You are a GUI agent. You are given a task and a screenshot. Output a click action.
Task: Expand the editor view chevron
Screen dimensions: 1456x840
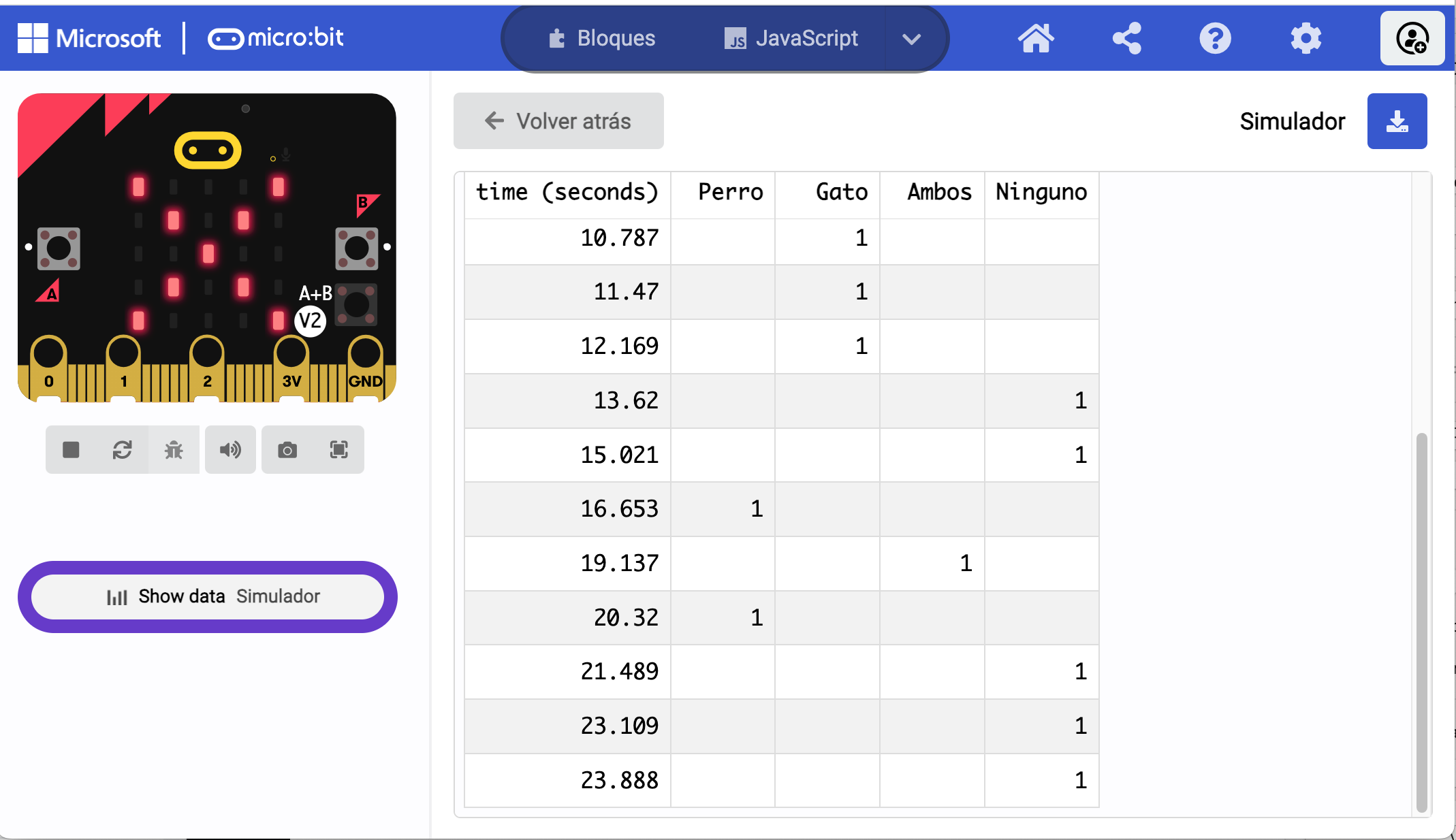click(x=911, y=38)
